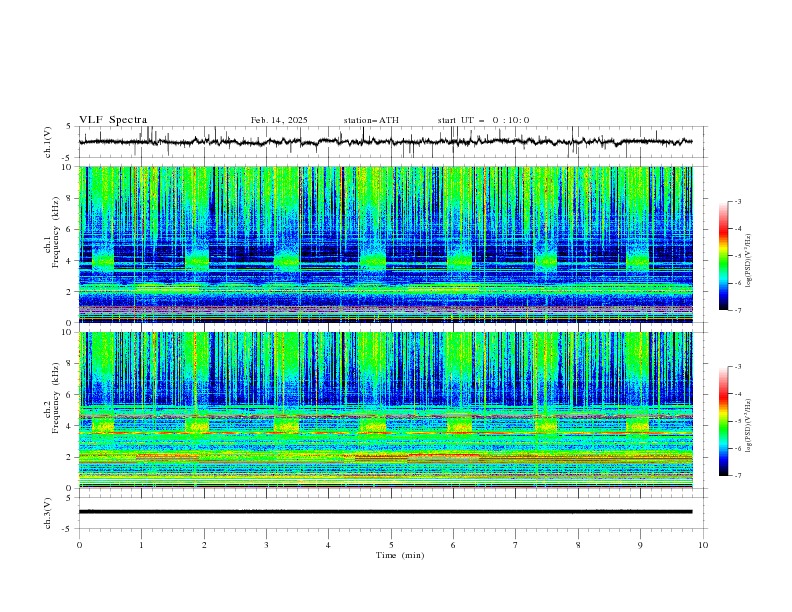The image size is (792, 612).
Task: Click the lower PSD color scale bar
Action: [723, 421]
